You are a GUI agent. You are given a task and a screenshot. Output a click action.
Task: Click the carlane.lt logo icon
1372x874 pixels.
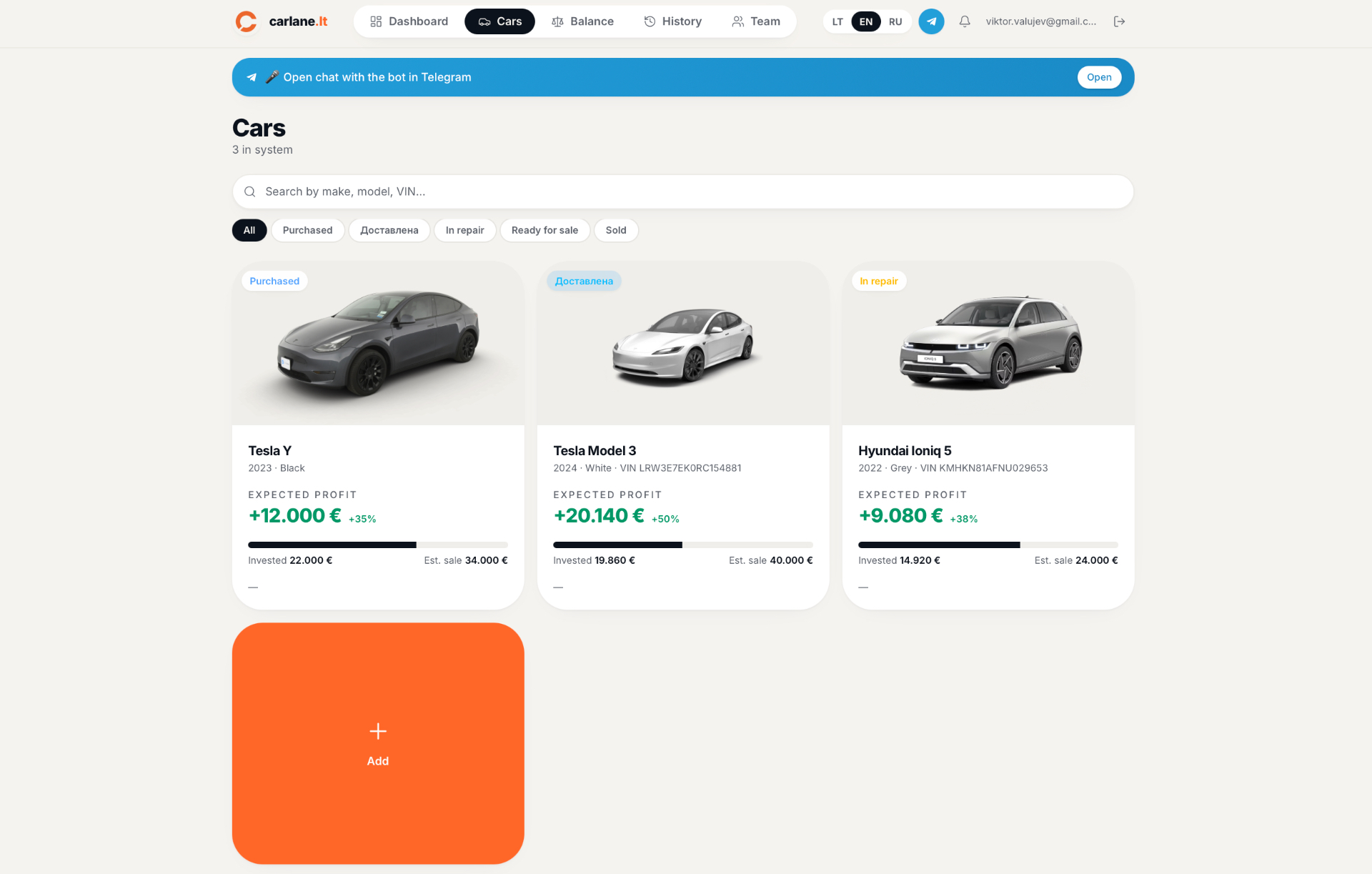246,21
